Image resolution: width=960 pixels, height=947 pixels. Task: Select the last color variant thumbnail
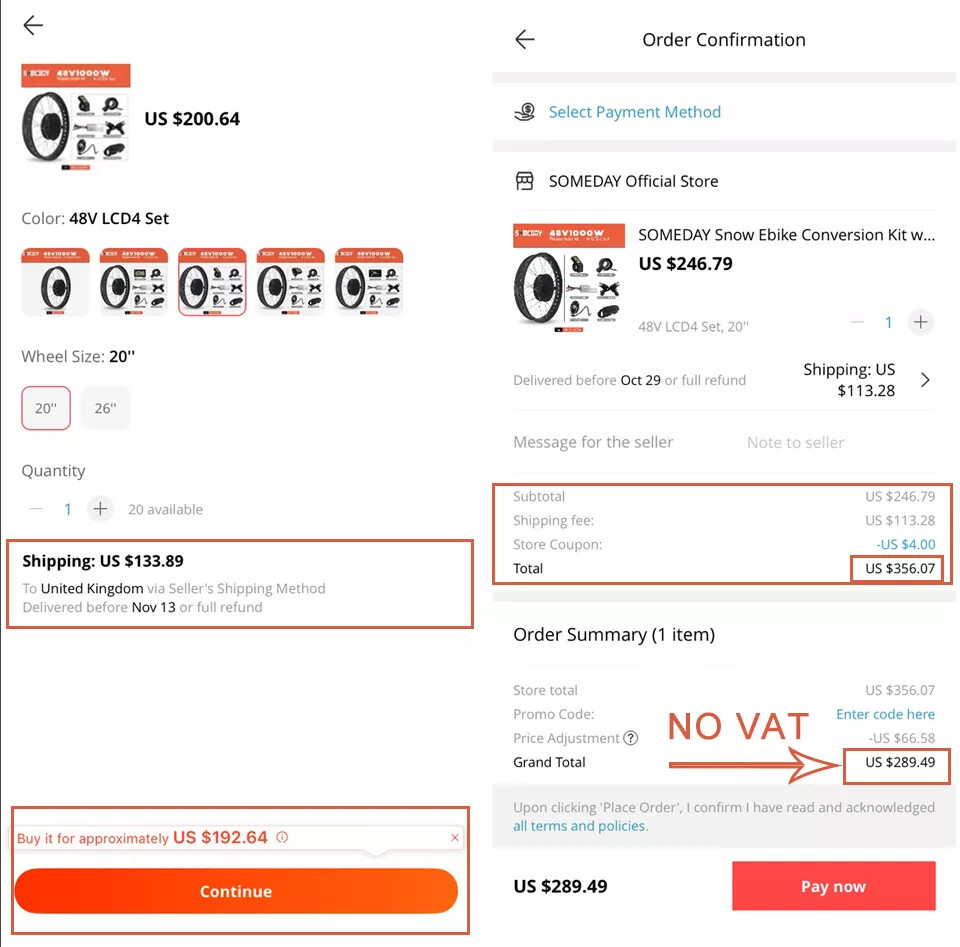point(369,282)
